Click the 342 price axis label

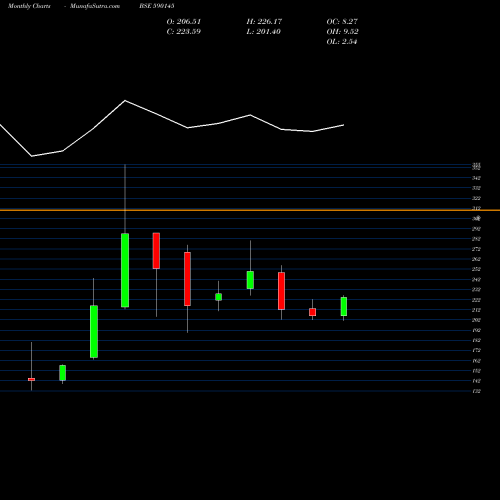click(x=476, y=178)
